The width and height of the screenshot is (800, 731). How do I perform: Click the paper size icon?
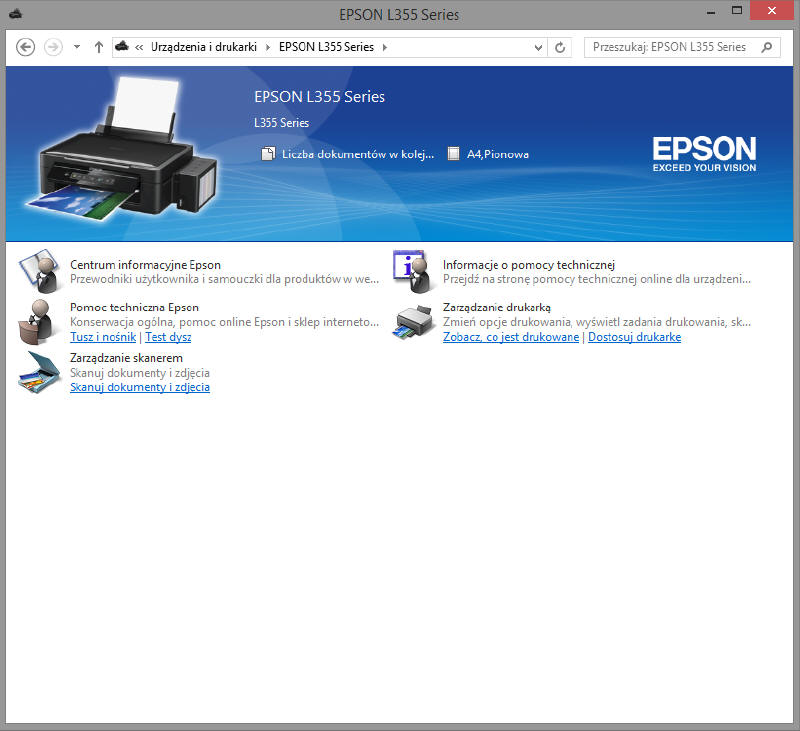point(453,154)
